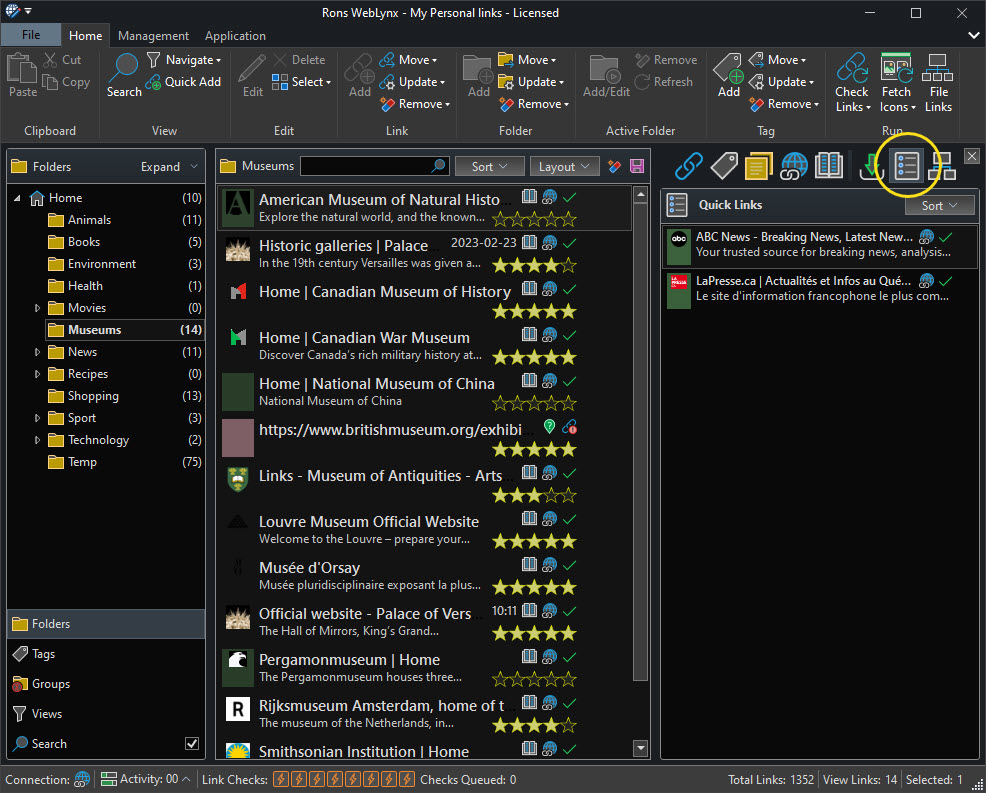Click the Activity status bar icon
Image resolution: width=986 pixels, height=793 pixels.
(109, 779)
